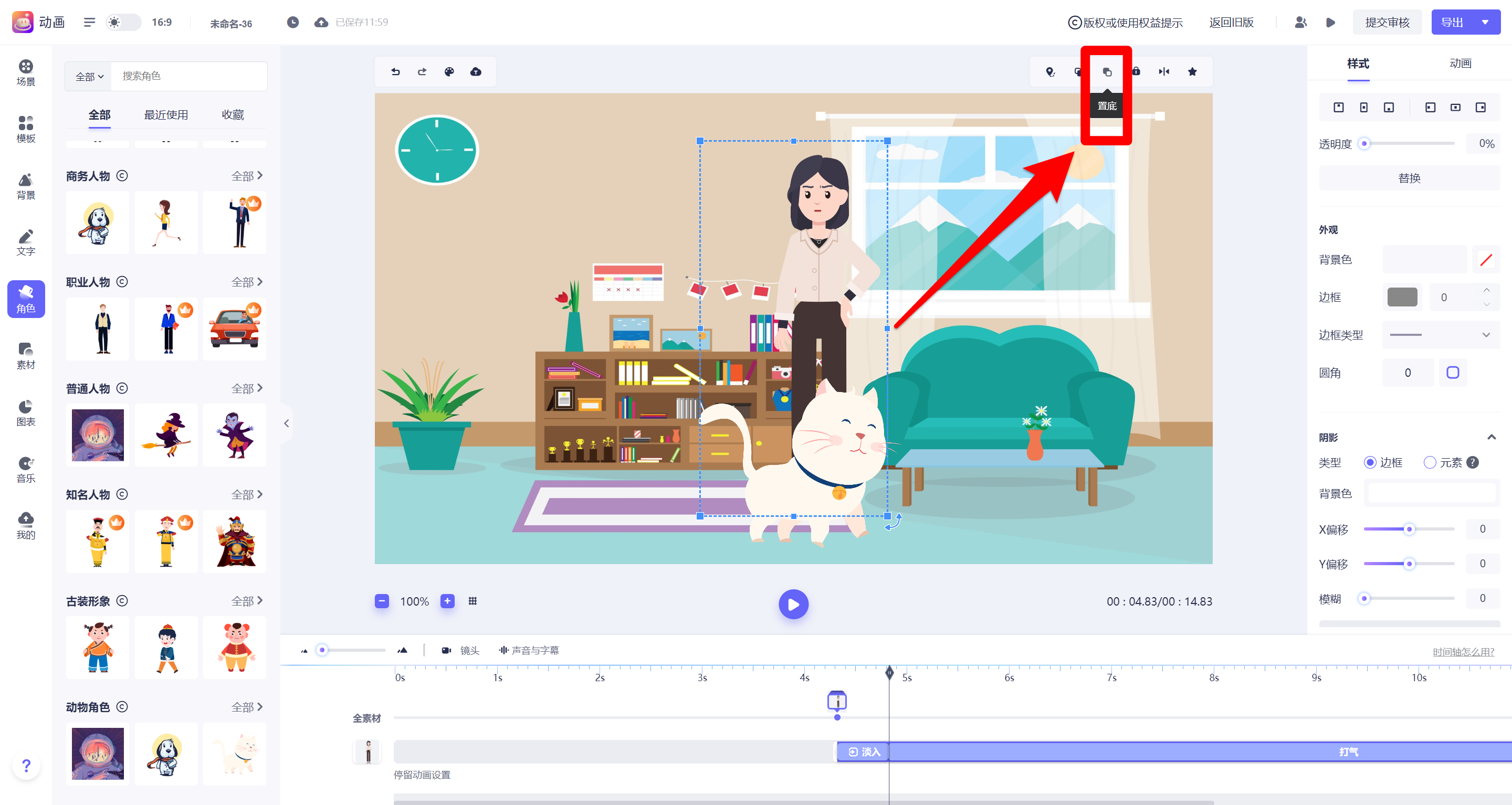Screen dimensions: 1512x805
Task: Switch to the 动画 properties tab
Action: coord(1461,63)
